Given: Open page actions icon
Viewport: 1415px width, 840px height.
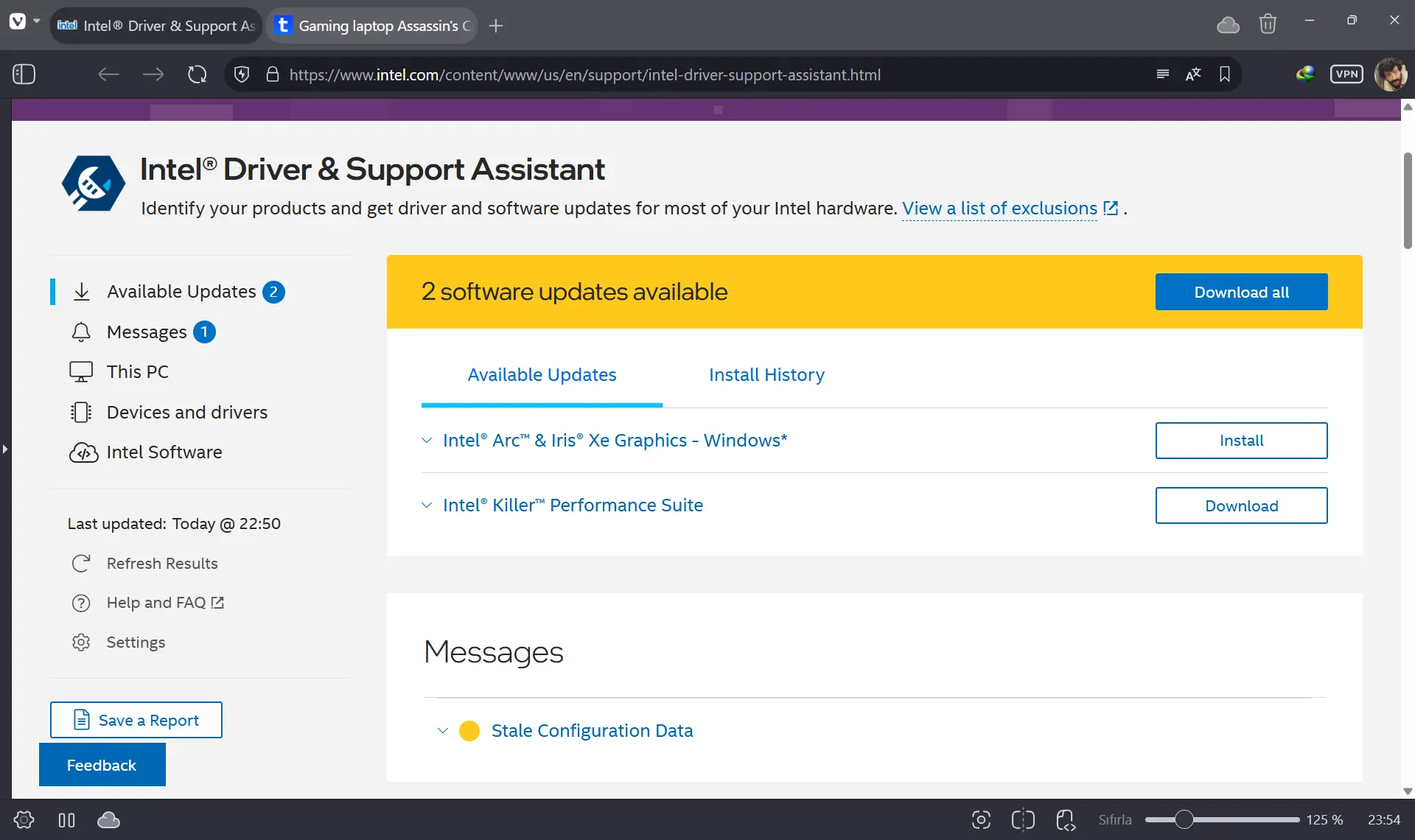Looking at the screenshot, I should point(1066,819).
